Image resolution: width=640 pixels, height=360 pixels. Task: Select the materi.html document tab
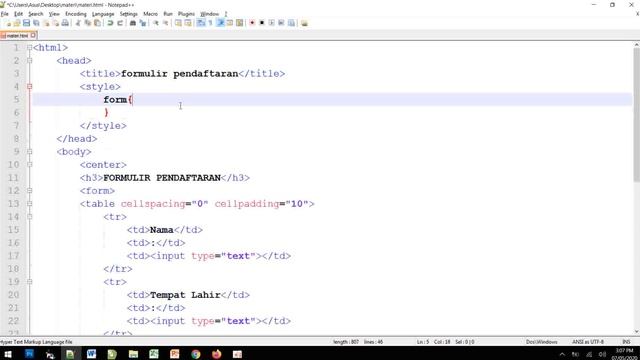point(17,36)
